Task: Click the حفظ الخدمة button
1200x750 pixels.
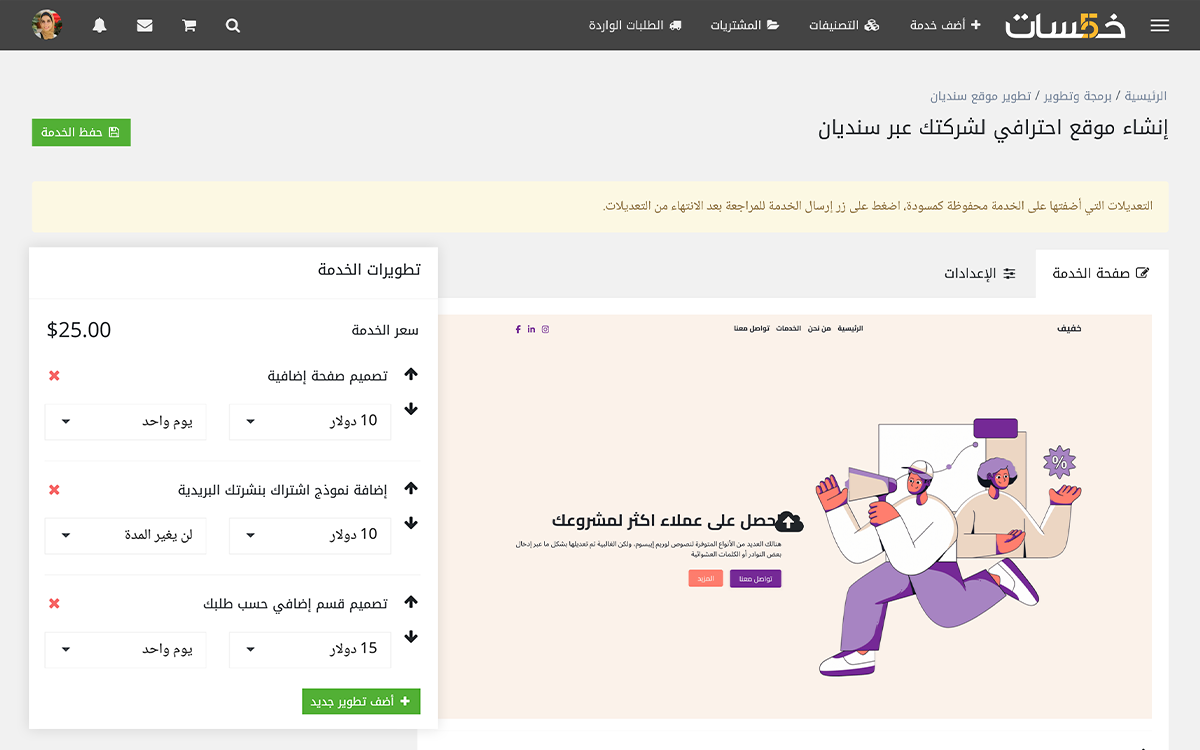Action: [81, 132]
